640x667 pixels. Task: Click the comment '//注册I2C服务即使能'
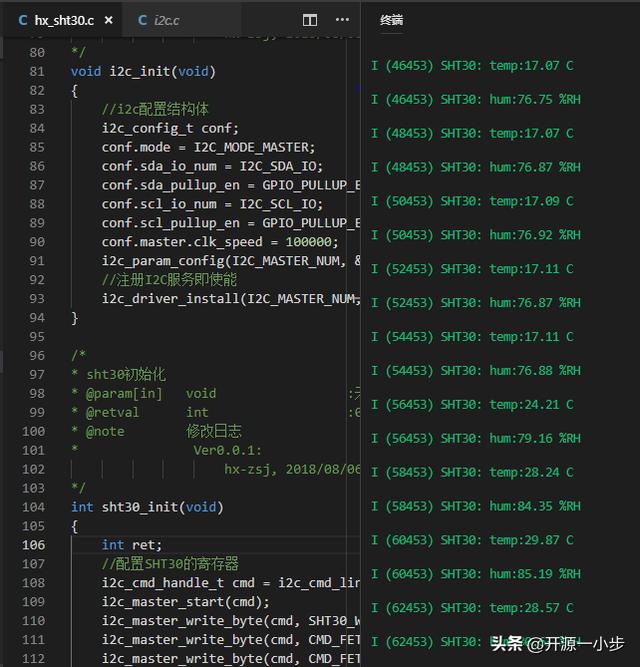[169, 279]
